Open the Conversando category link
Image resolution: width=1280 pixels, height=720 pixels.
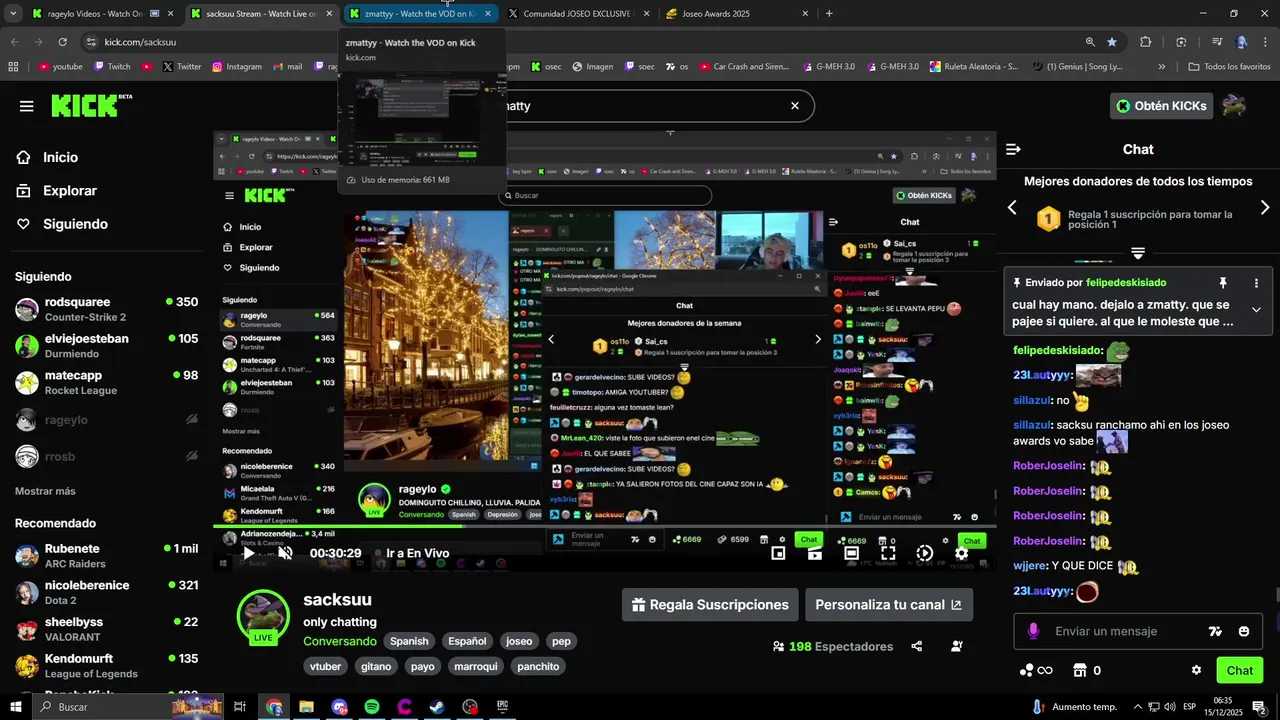click(x=340, y=641)
